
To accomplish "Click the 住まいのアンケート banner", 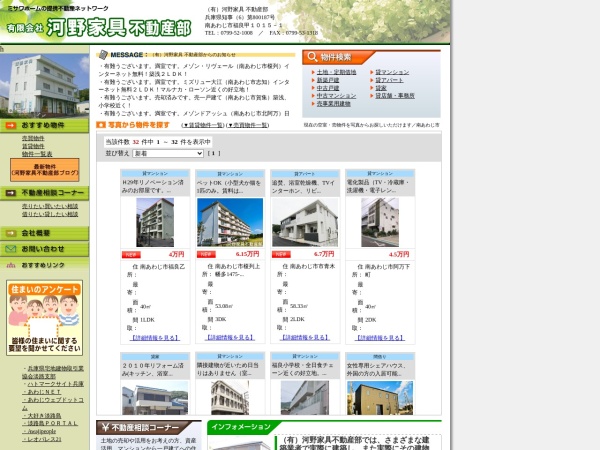I will [44, 318].
